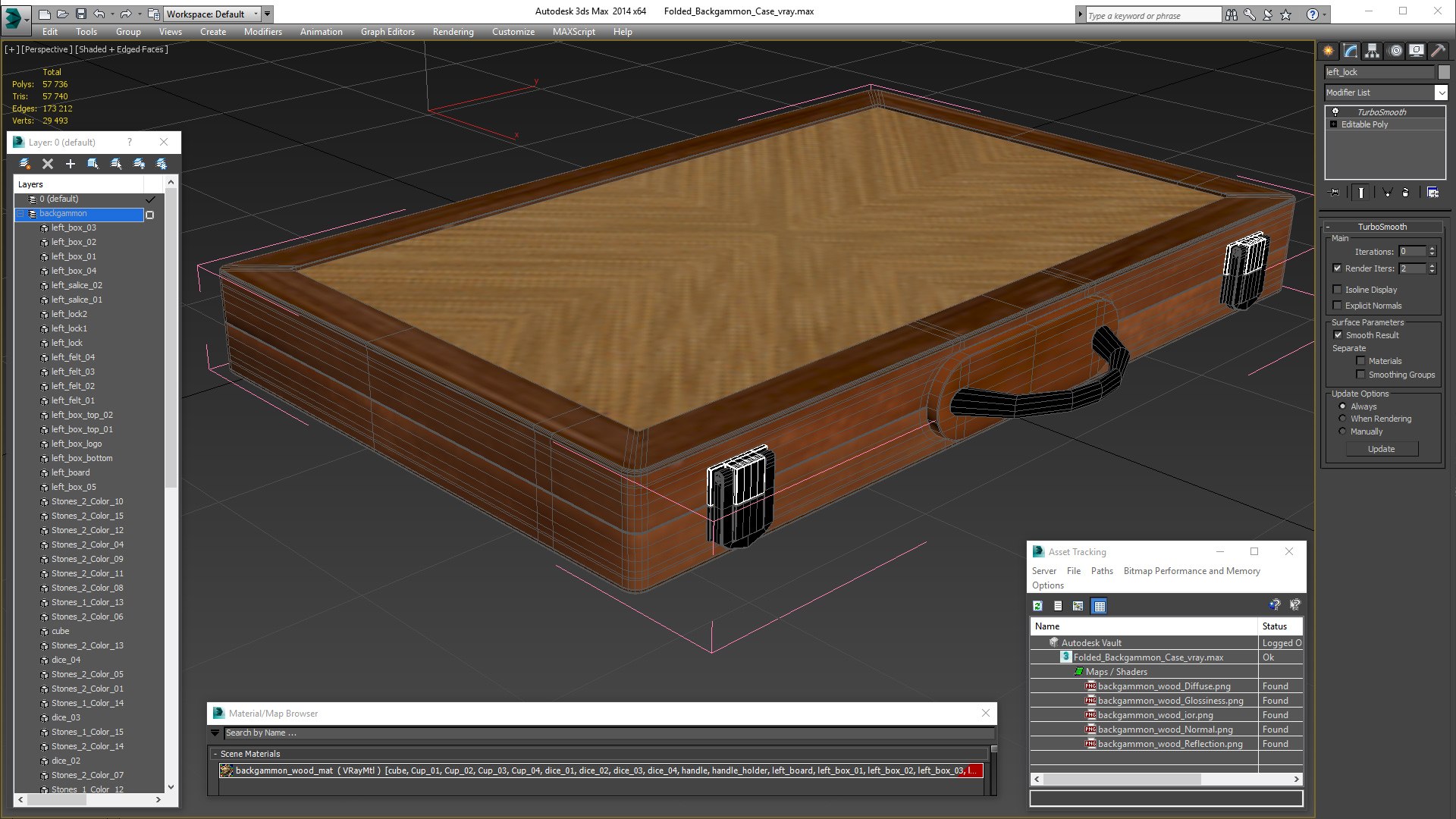Click the New Scene icon
The width and height of the screenshot is (1456, 819).
pos(45,14)
